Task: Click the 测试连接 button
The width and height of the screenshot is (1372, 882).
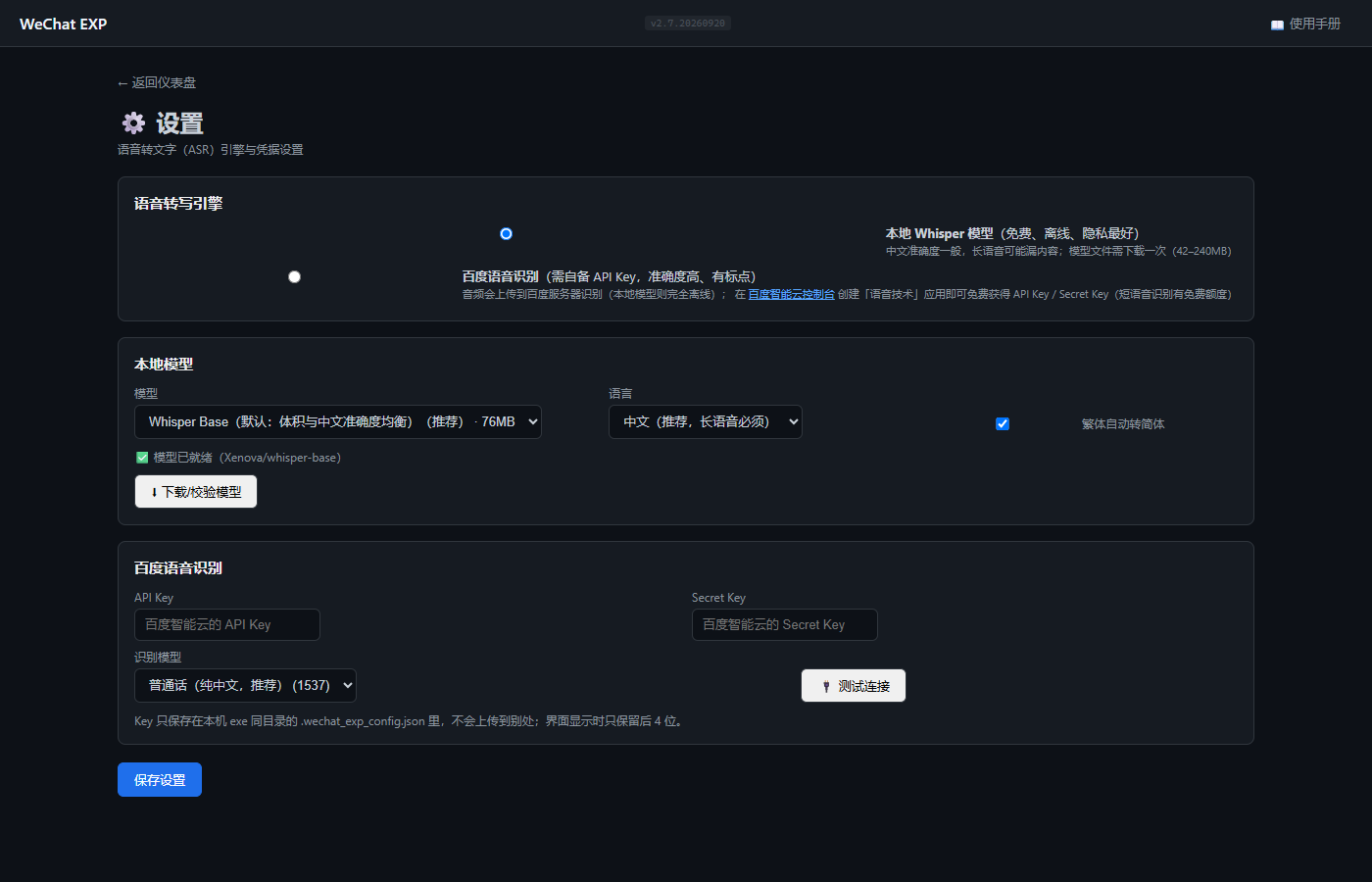Action: pos(854,686)
